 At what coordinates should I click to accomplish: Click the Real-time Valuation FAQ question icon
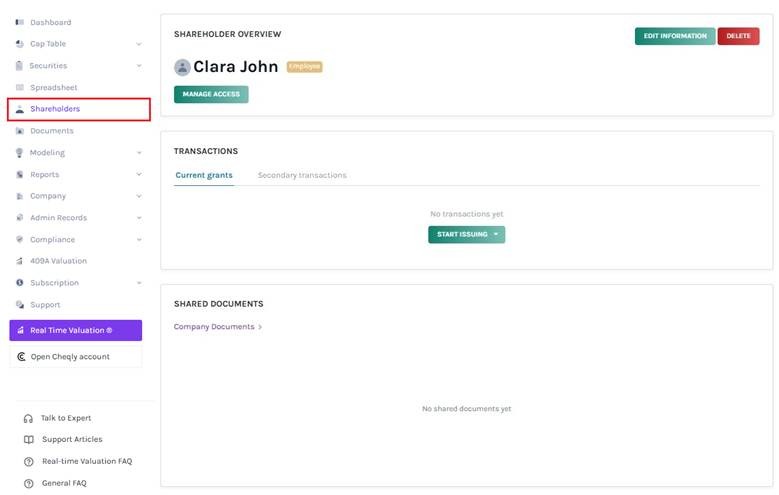29,462
